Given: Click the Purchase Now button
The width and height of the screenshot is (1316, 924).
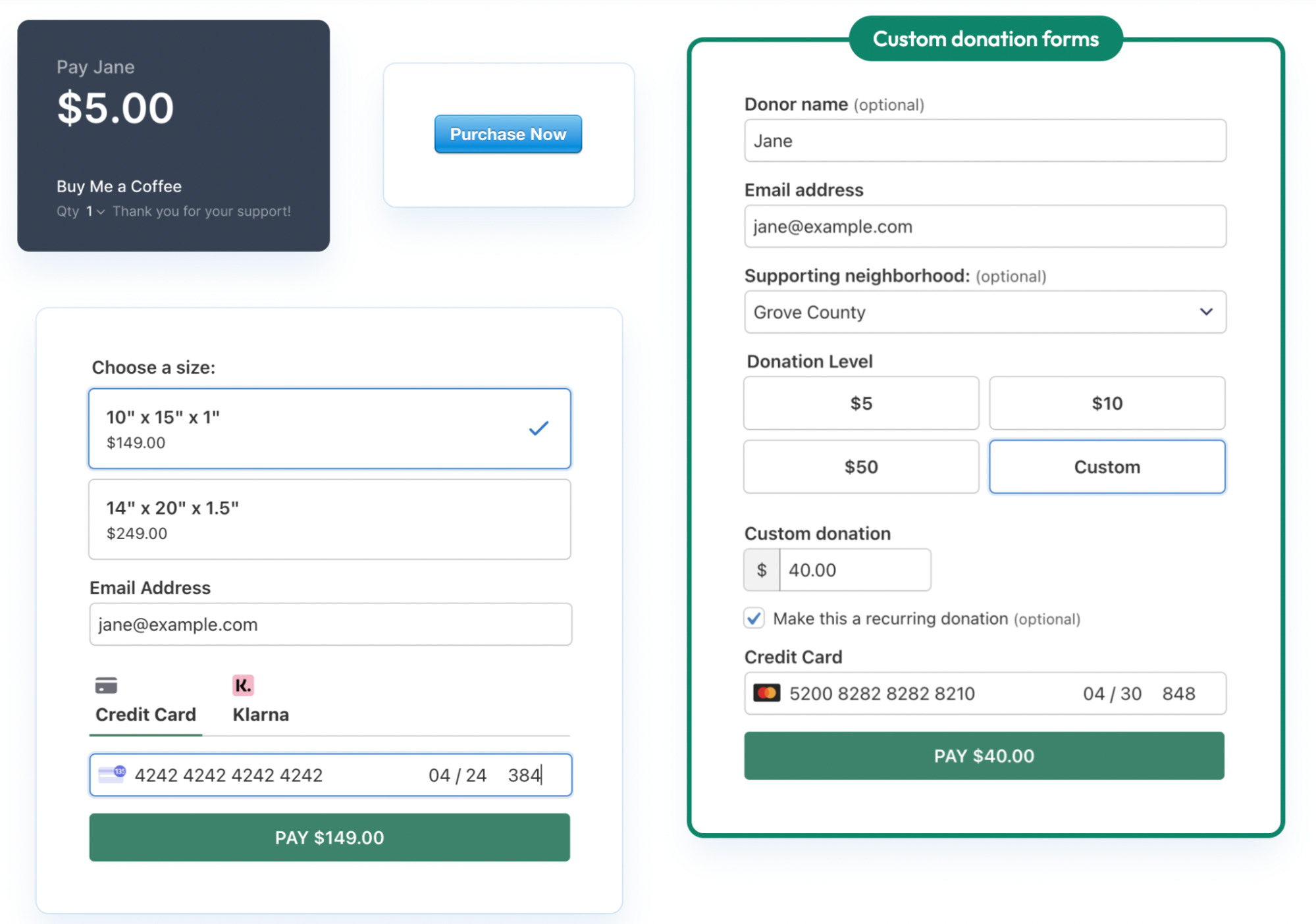Looking at the screenshot, I should click(508, 134).
